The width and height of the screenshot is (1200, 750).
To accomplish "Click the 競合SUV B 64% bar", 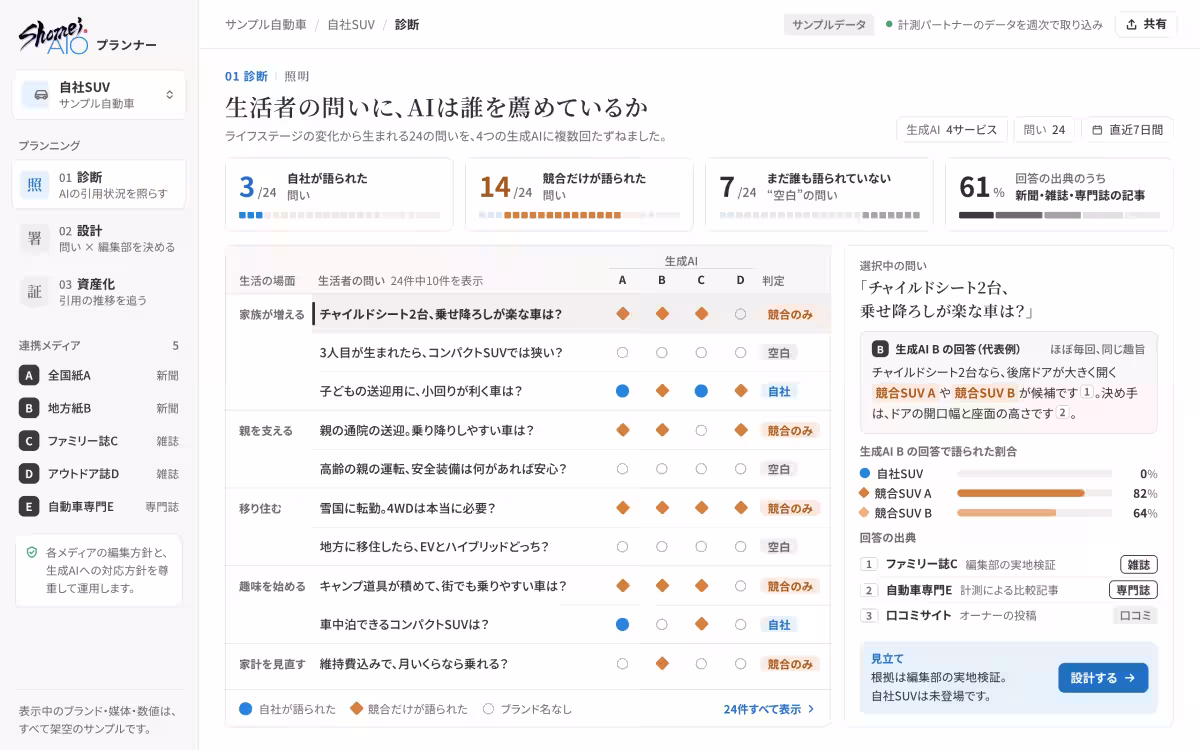I will (1034, 513).
